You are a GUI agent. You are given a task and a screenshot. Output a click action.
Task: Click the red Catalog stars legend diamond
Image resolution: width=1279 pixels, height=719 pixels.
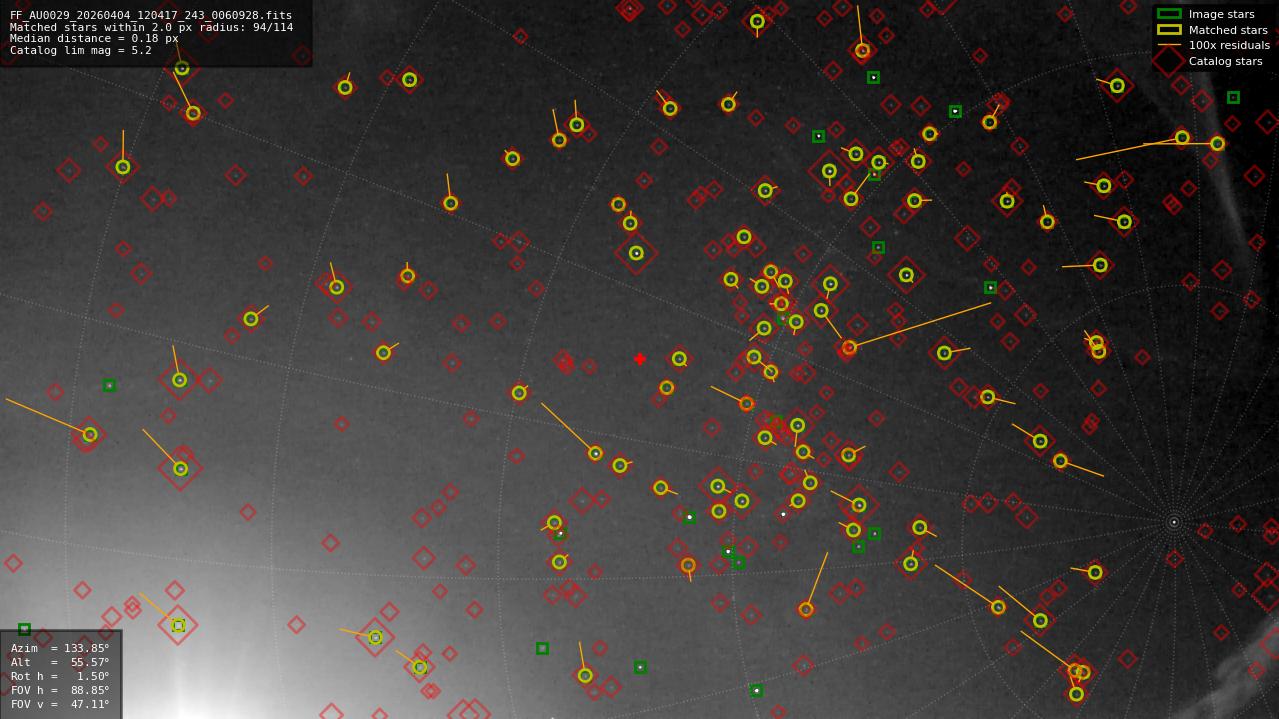[1169, 61]
